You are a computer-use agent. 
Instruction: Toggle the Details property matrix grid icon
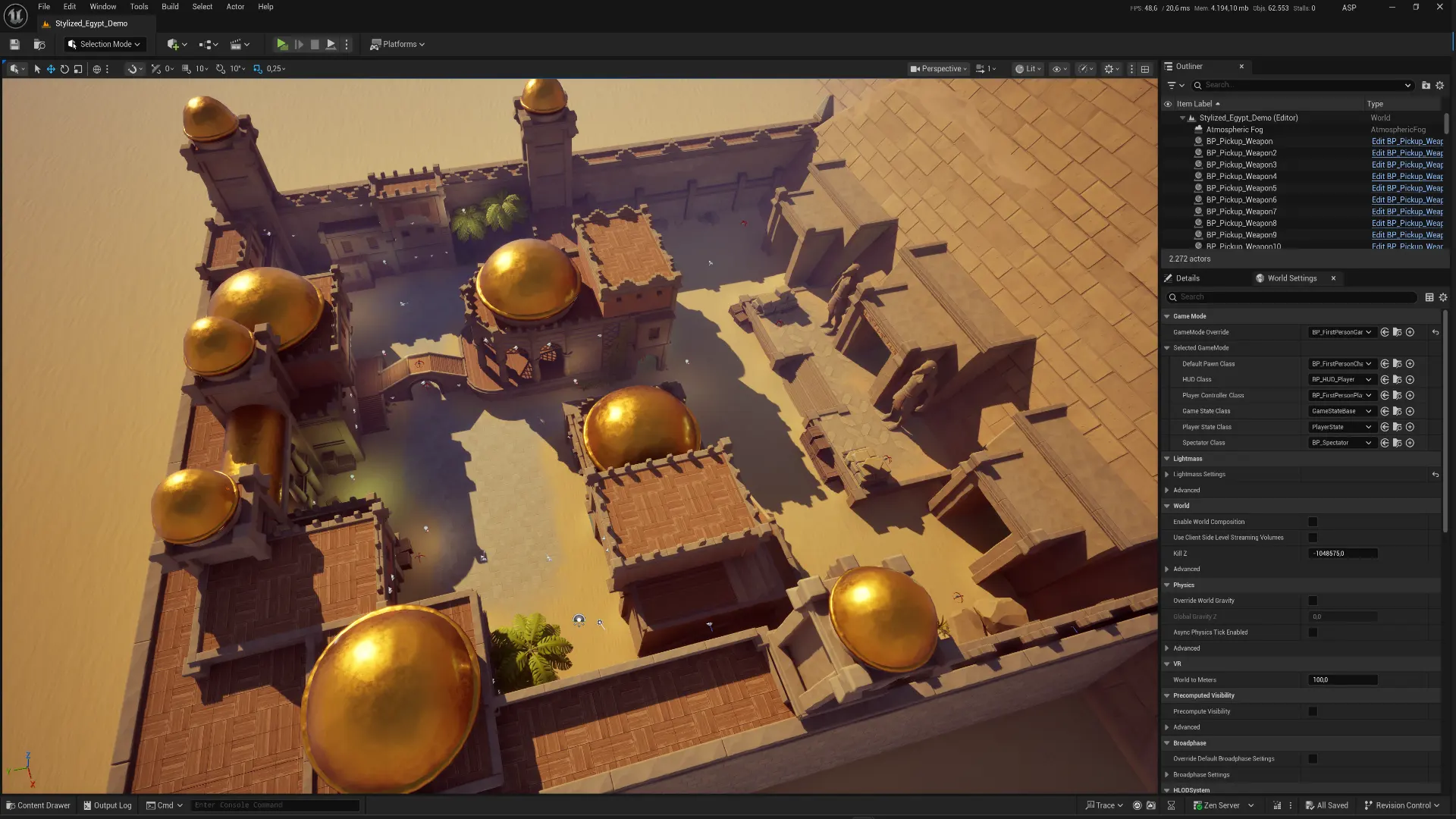tap(1429, 297)
